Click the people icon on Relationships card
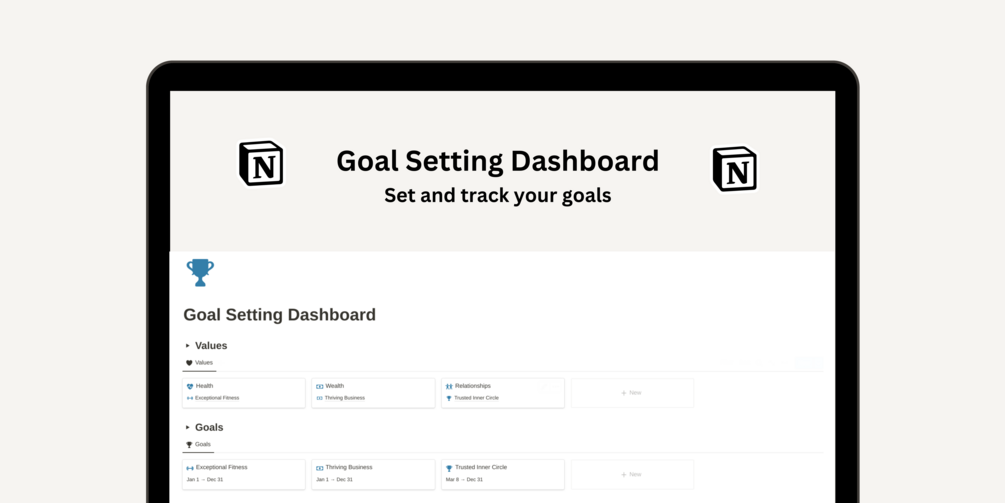This screenshot has height=503, width=1005. click(x=449, y=386)
